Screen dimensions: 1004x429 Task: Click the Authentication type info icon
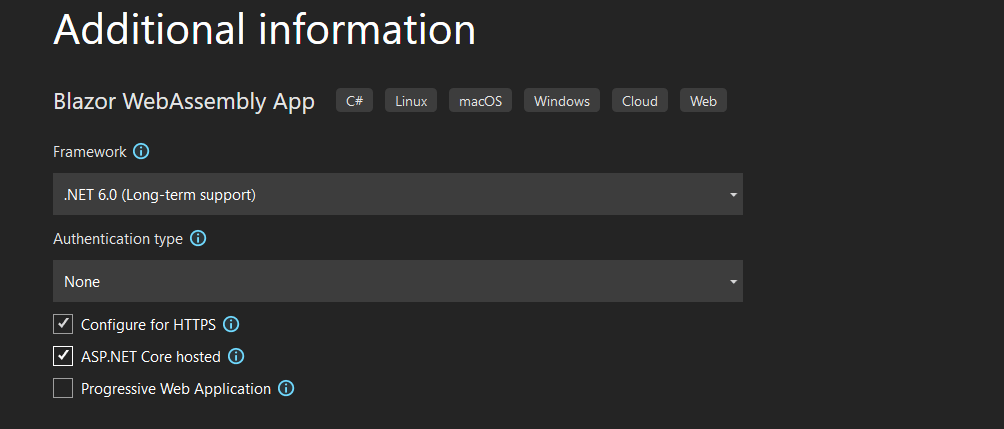[x=198, y=239]
